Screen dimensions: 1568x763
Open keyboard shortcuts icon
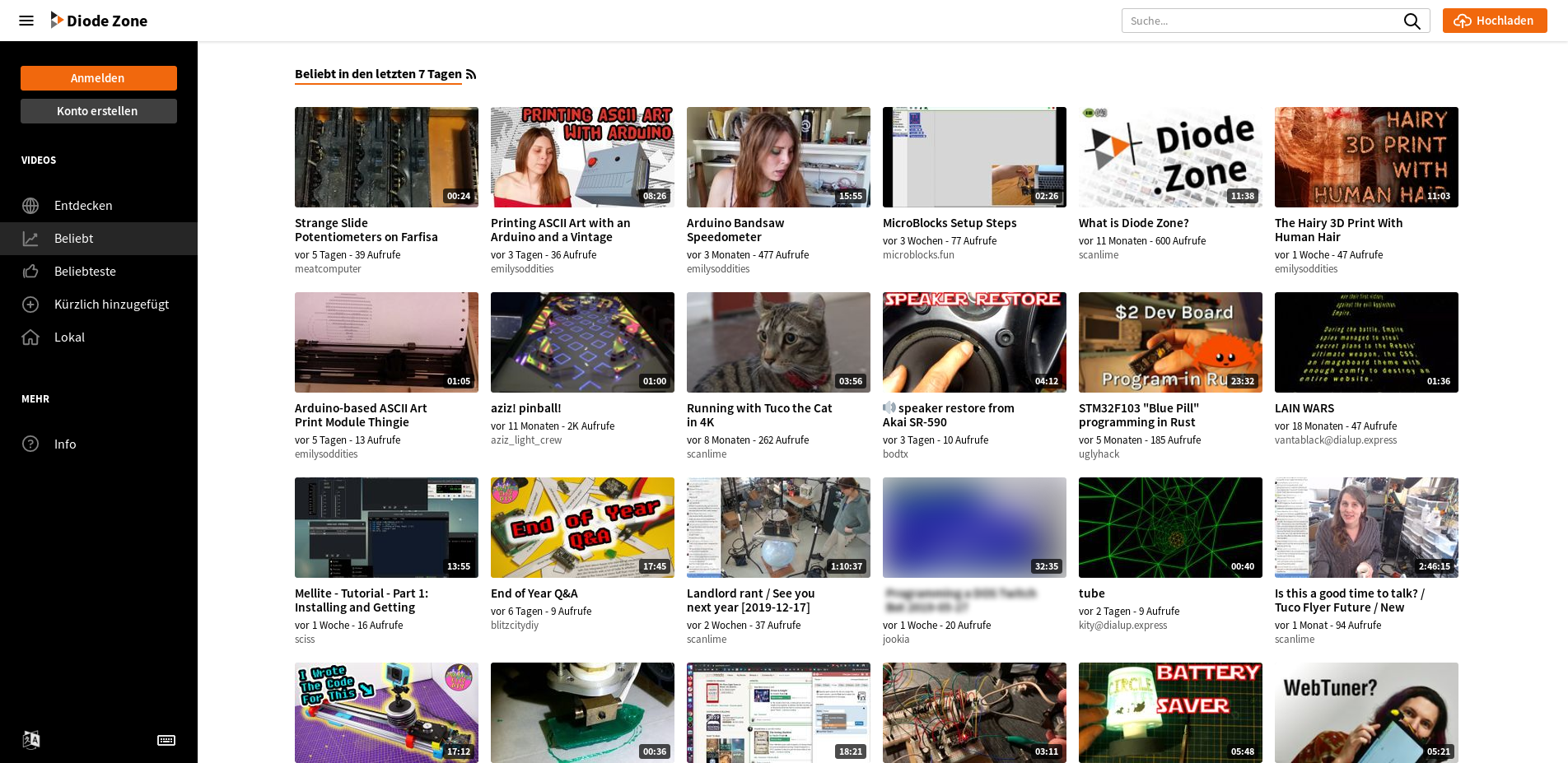166,740
